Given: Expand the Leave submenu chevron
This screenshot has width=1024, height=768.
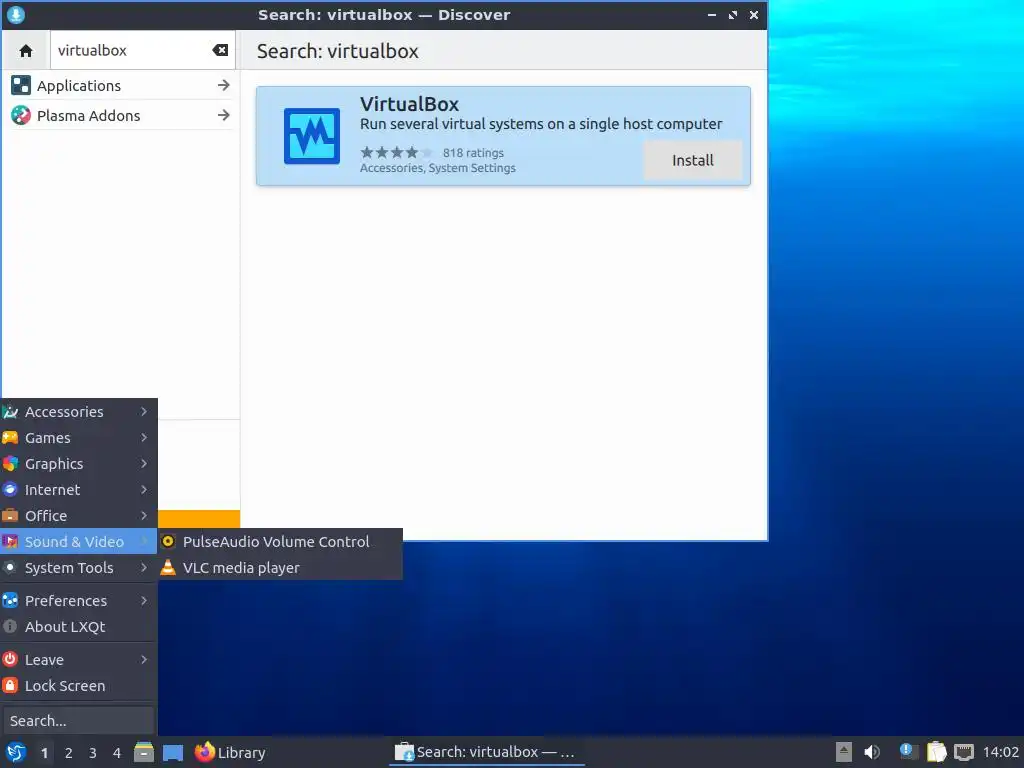Looking at the screenshot, I should [144, 660].
